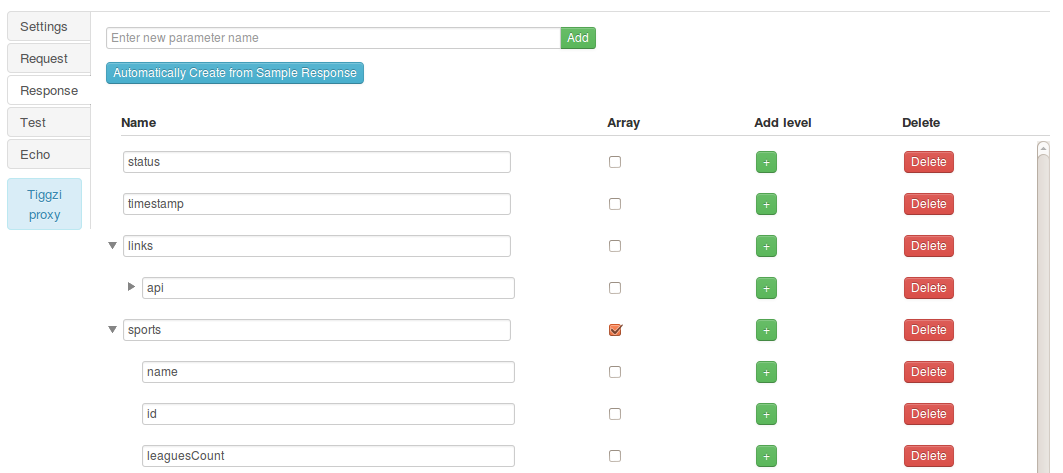The image size is (1063, 473).
Task: Focus the new parameter name input field
Action: (x=333, y=38)
